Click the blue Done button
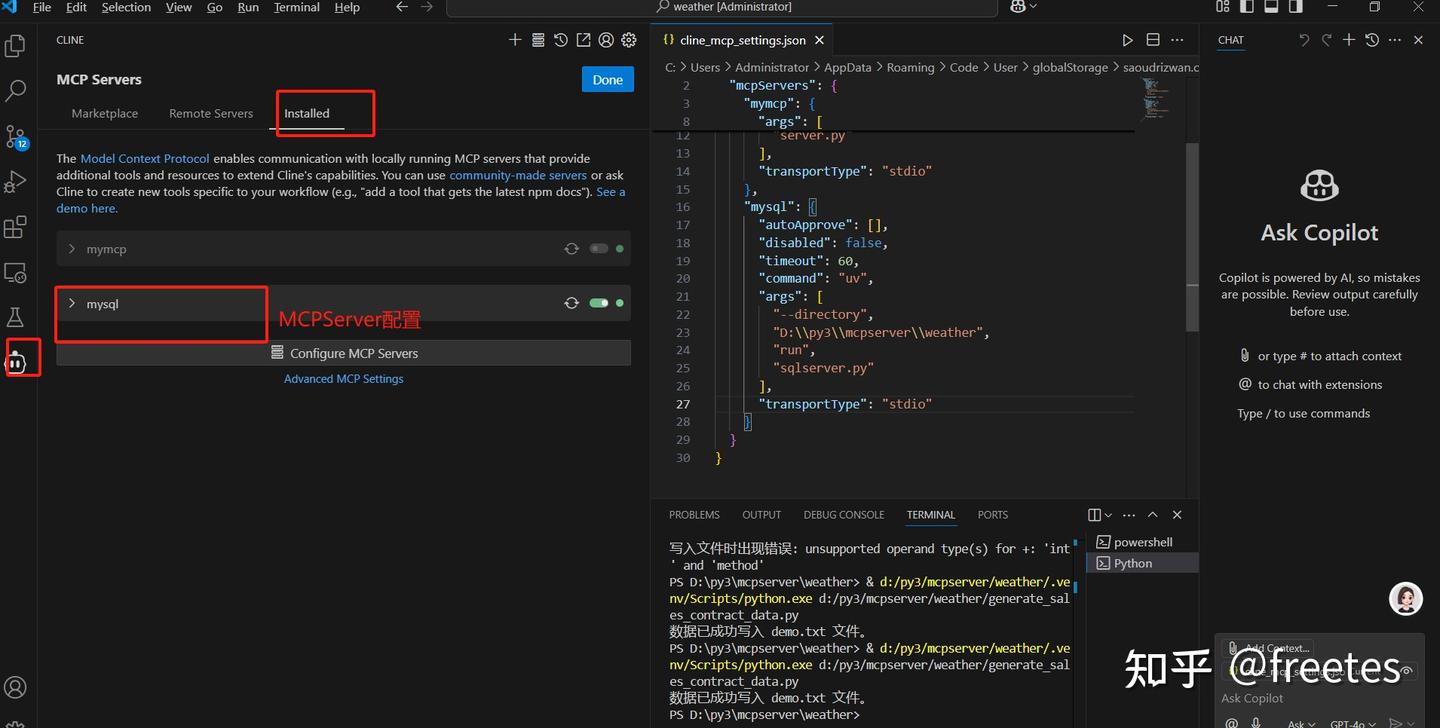This screenshot has height=728, width=1440. [x=607, y=80]
